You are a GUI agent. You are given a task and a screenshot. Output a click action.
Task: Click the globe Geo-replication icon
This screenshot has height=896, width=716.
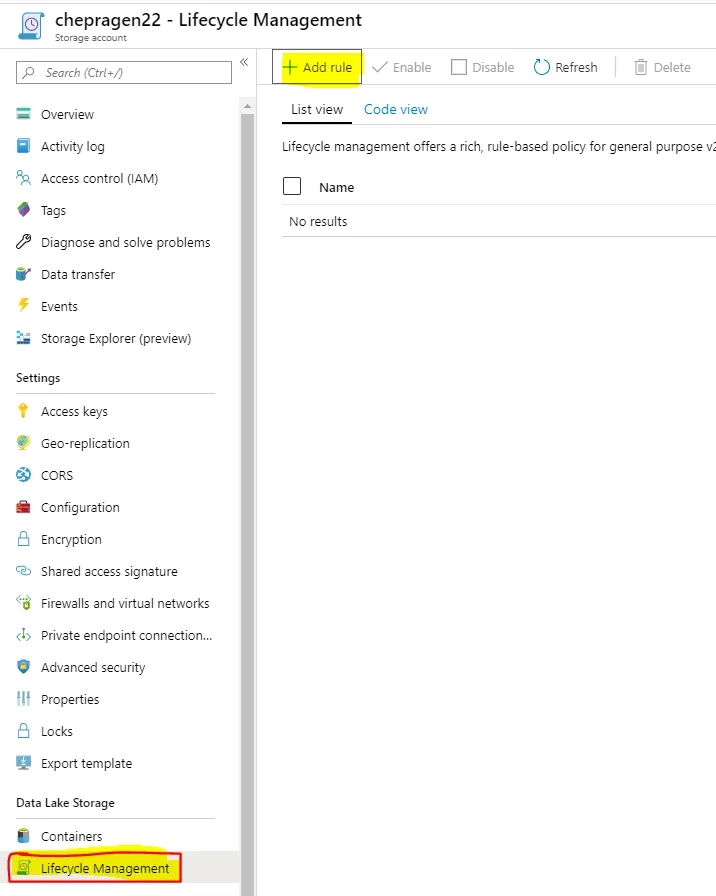tap(23, 442)
